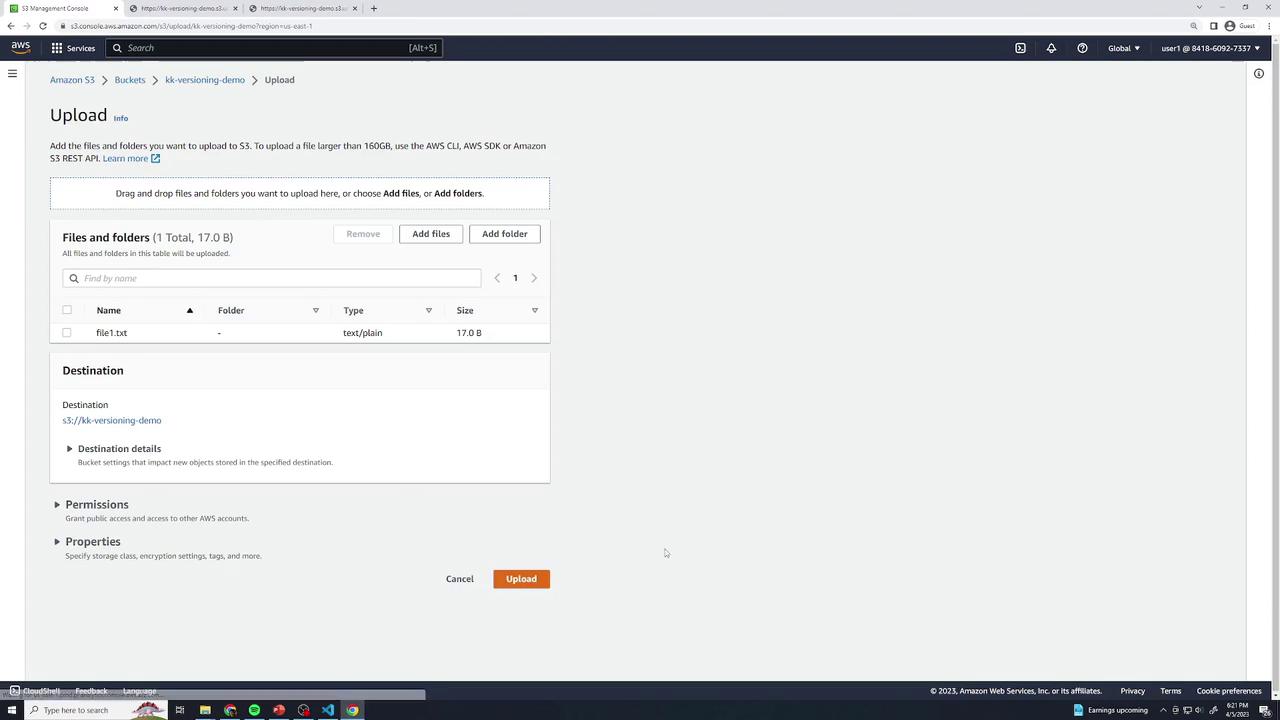The height and width of the screenshot is (720, 1280).
Task: Click the Add files button
Action: tap(431, 234)
